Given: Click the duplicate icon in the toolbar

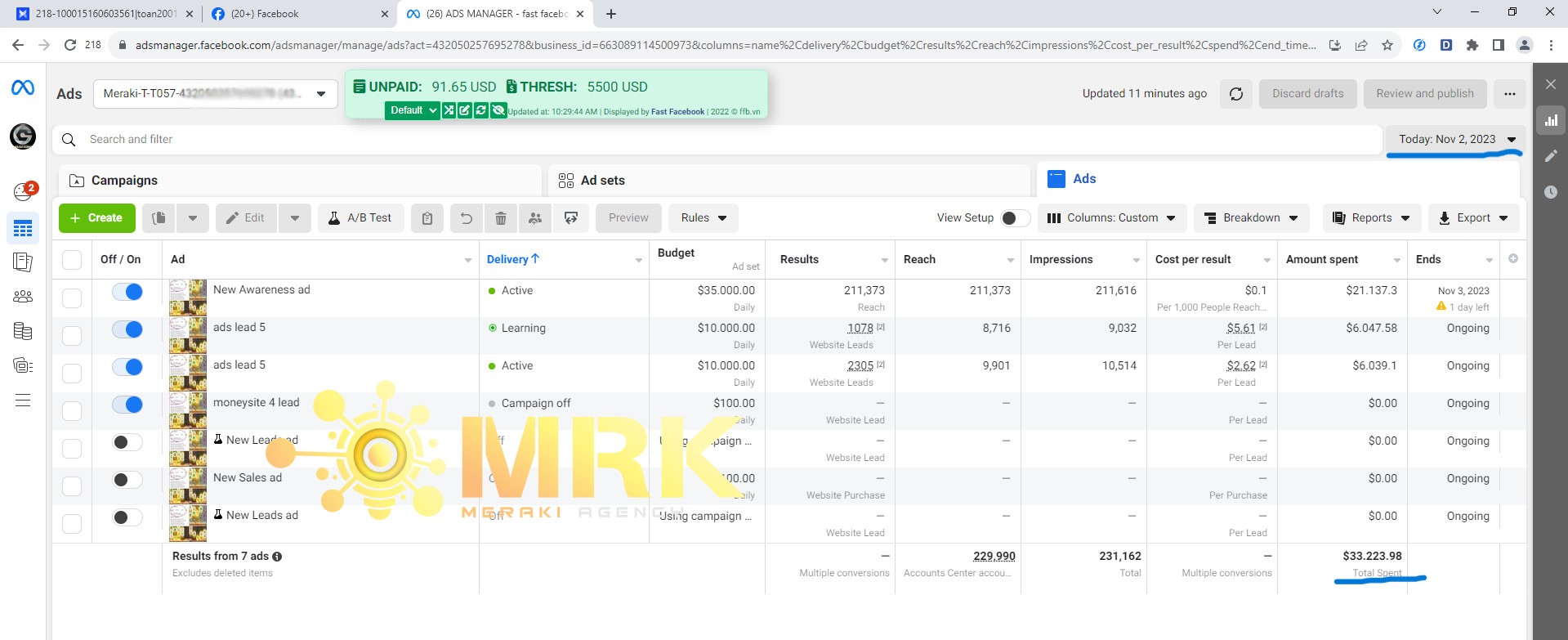Looking at the screenshot, I should click(159, 218).
